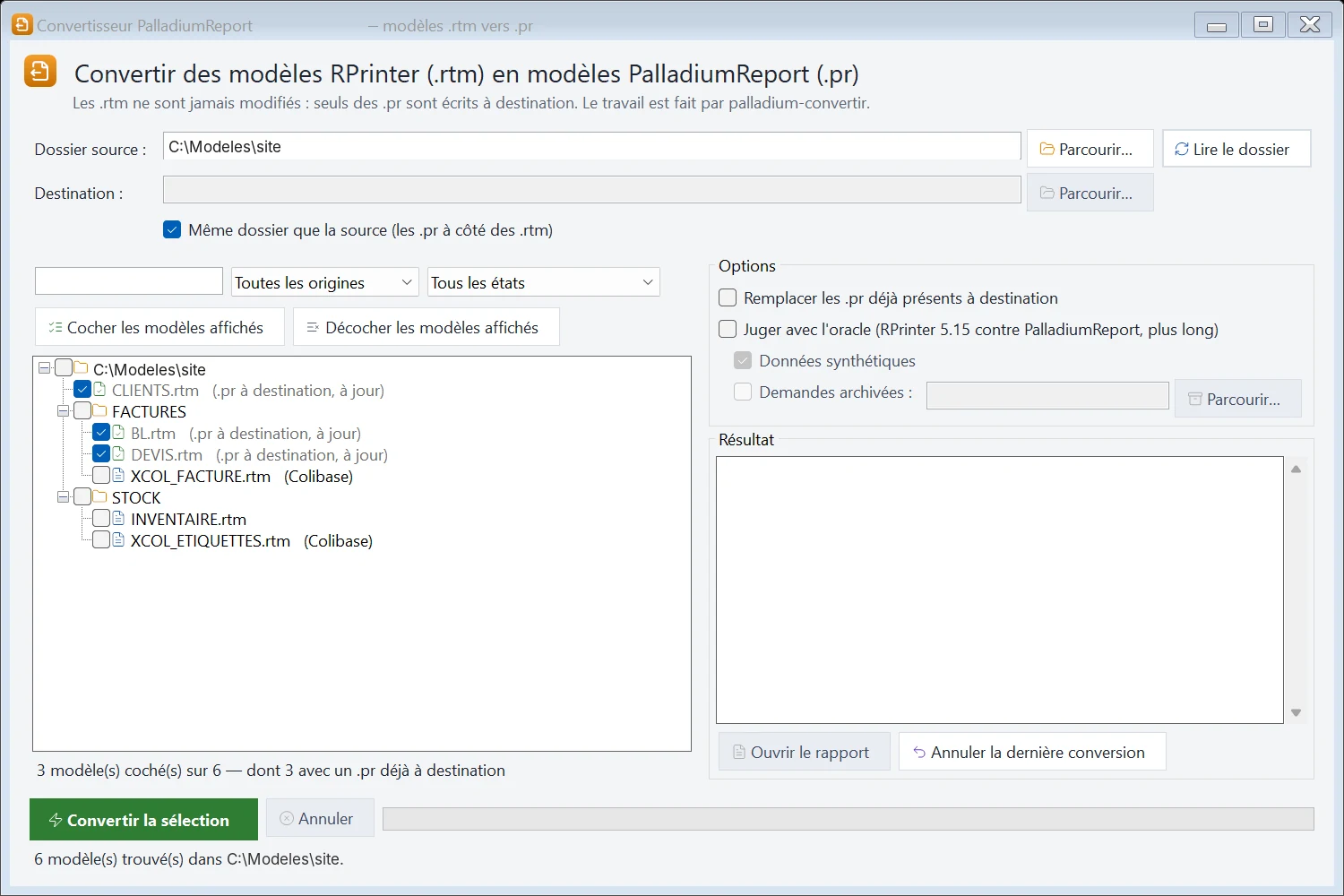Viewport: 1344px width, 896px height.
Task: Check the CLIENTS.rtm model checkbox
Action: click(x=82, y=390)
